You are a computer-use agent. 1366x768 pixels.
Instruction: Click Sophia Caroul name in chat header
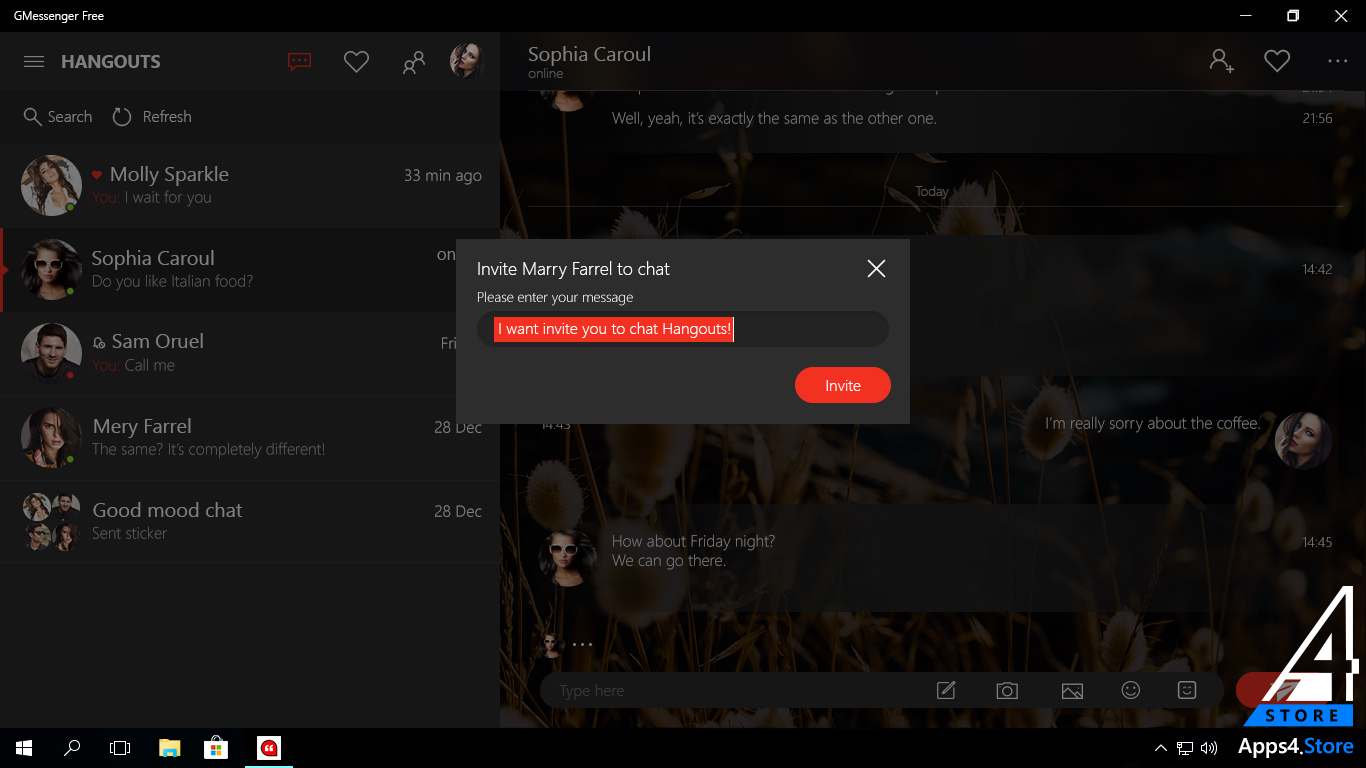click(x=589, y=54)
